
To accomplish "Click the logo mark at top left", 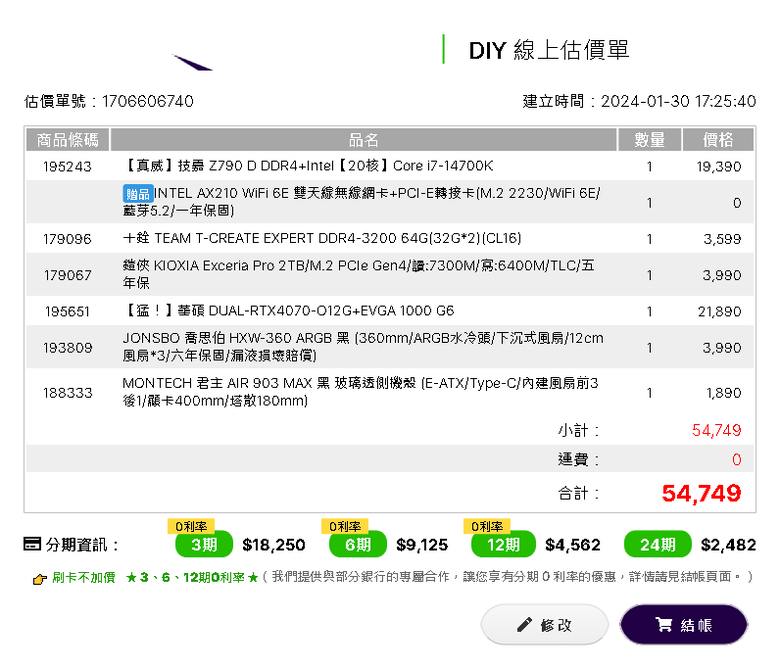I will coord(193,63).
